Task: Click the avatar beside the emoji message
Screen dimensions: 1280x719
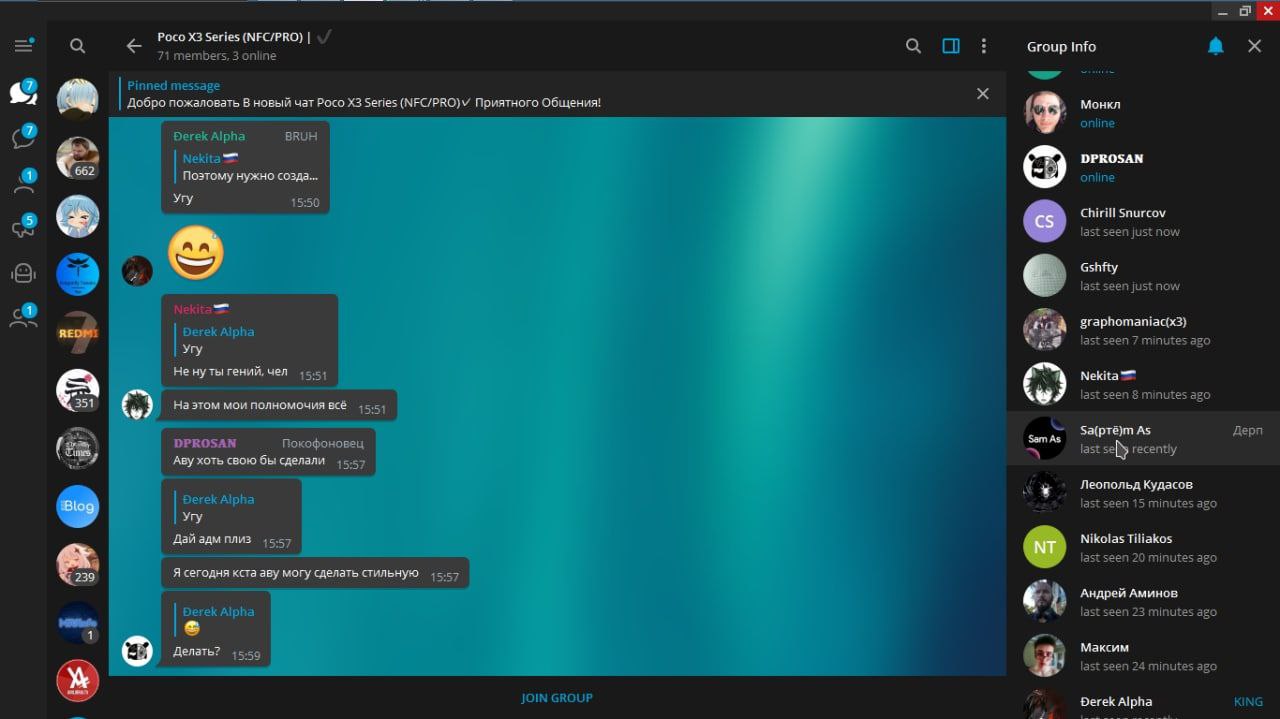Action: tap(137, 270)
